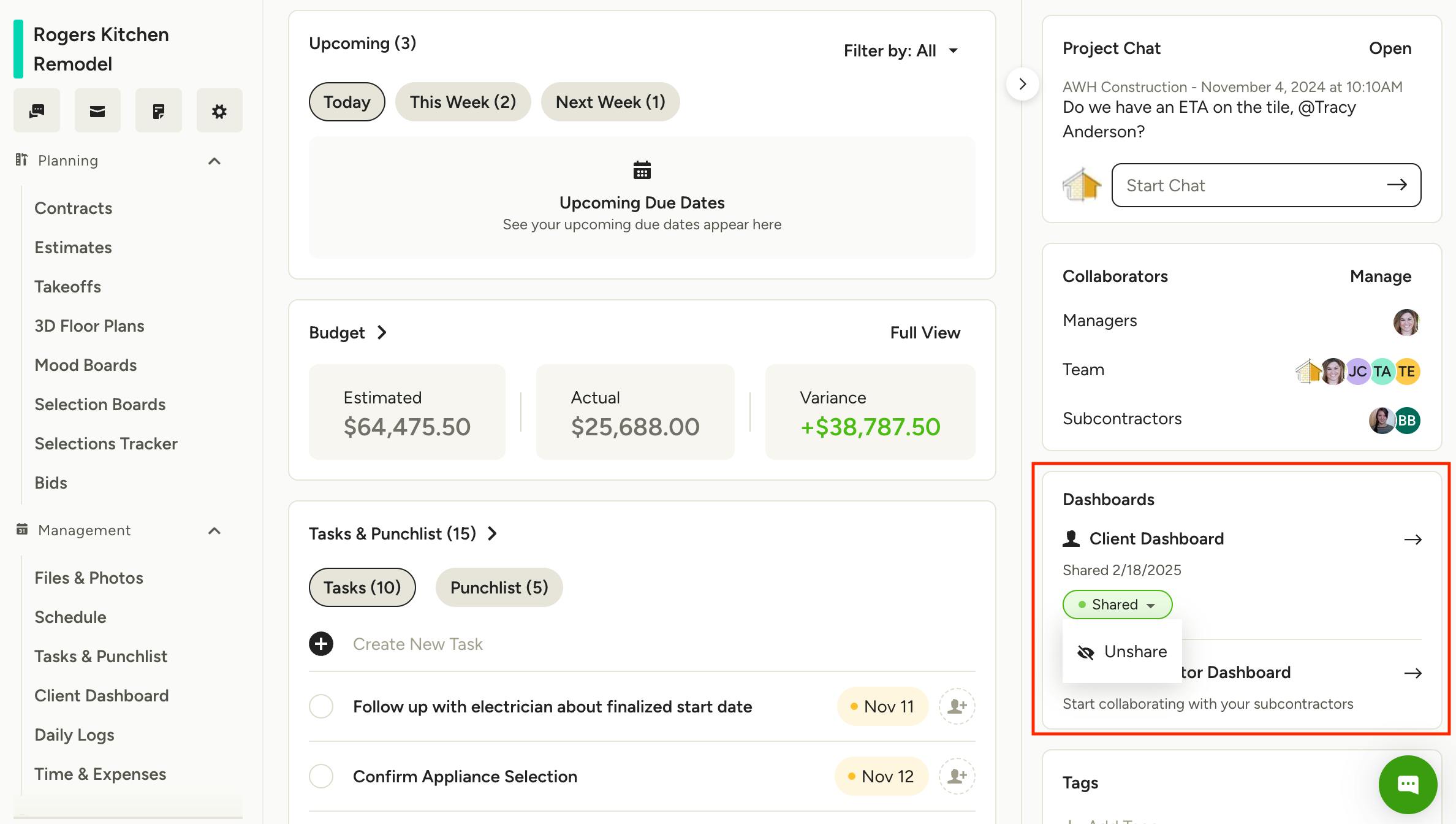Click Manage collaborators link
The width and height of the screenshot is (1456, 824).
(x=1380, y=277)
